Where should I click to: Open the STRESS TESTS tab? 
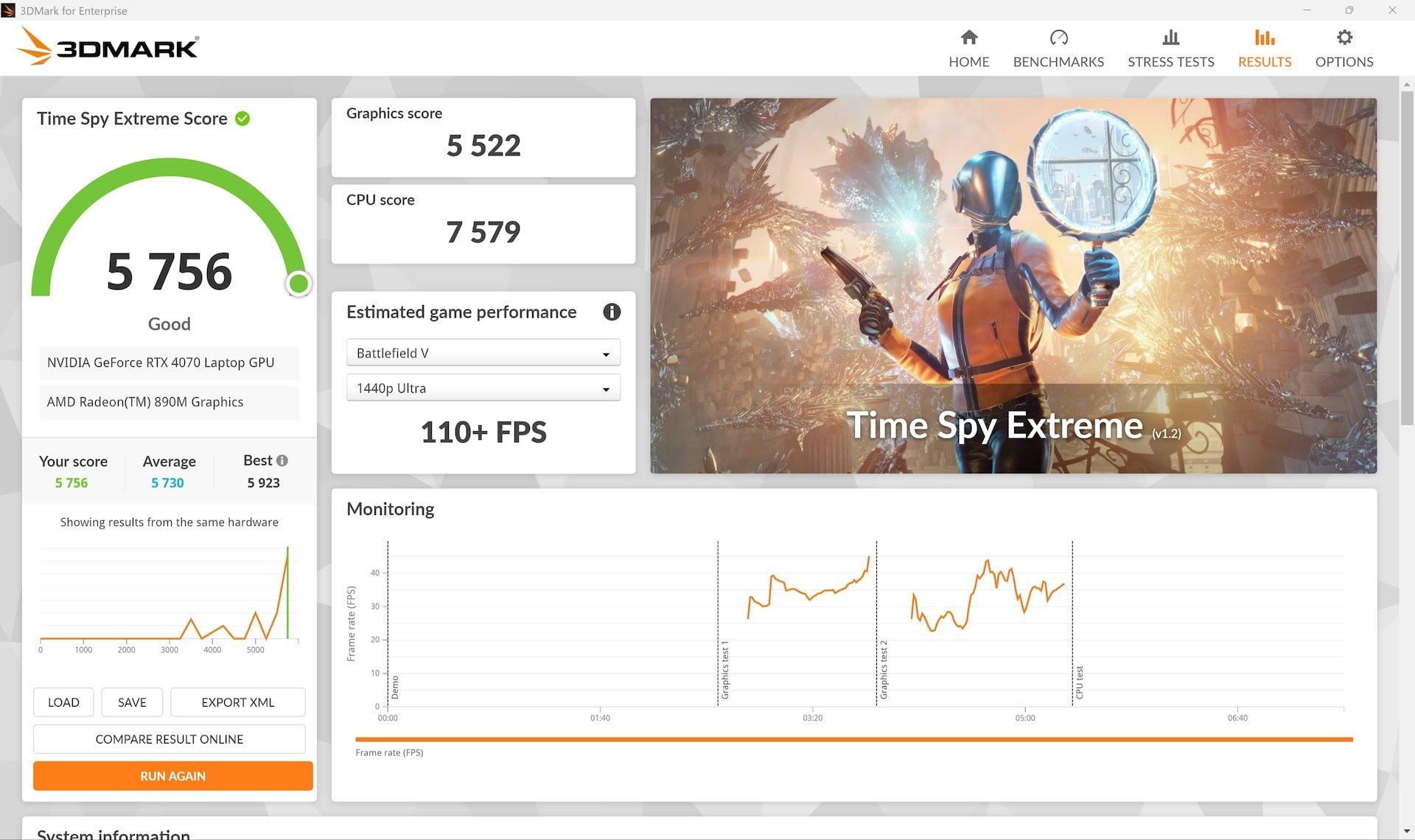1170,62
